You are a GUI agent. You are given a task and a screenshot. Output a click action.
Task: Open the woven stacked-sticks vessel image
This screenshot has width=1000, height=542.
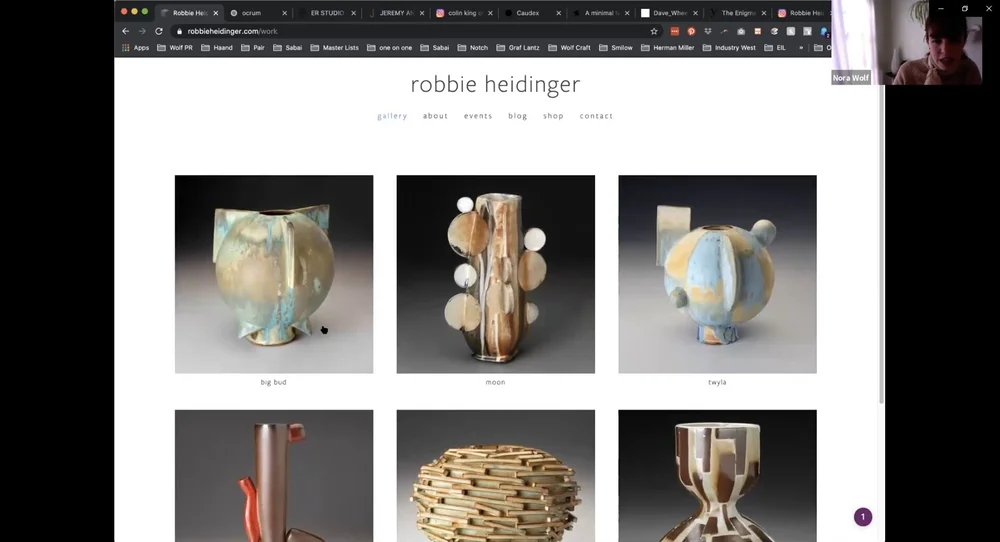pos(496,476)
